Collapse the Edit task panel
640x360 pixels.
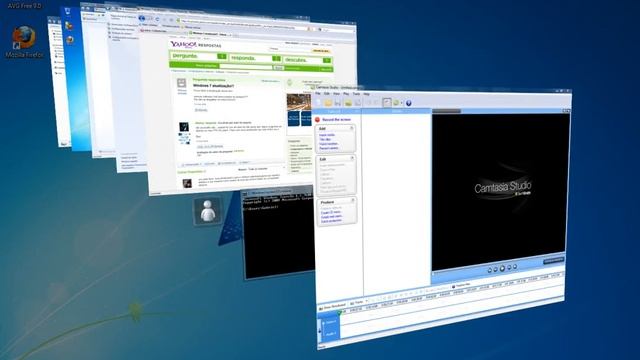(x=352, y=158)
